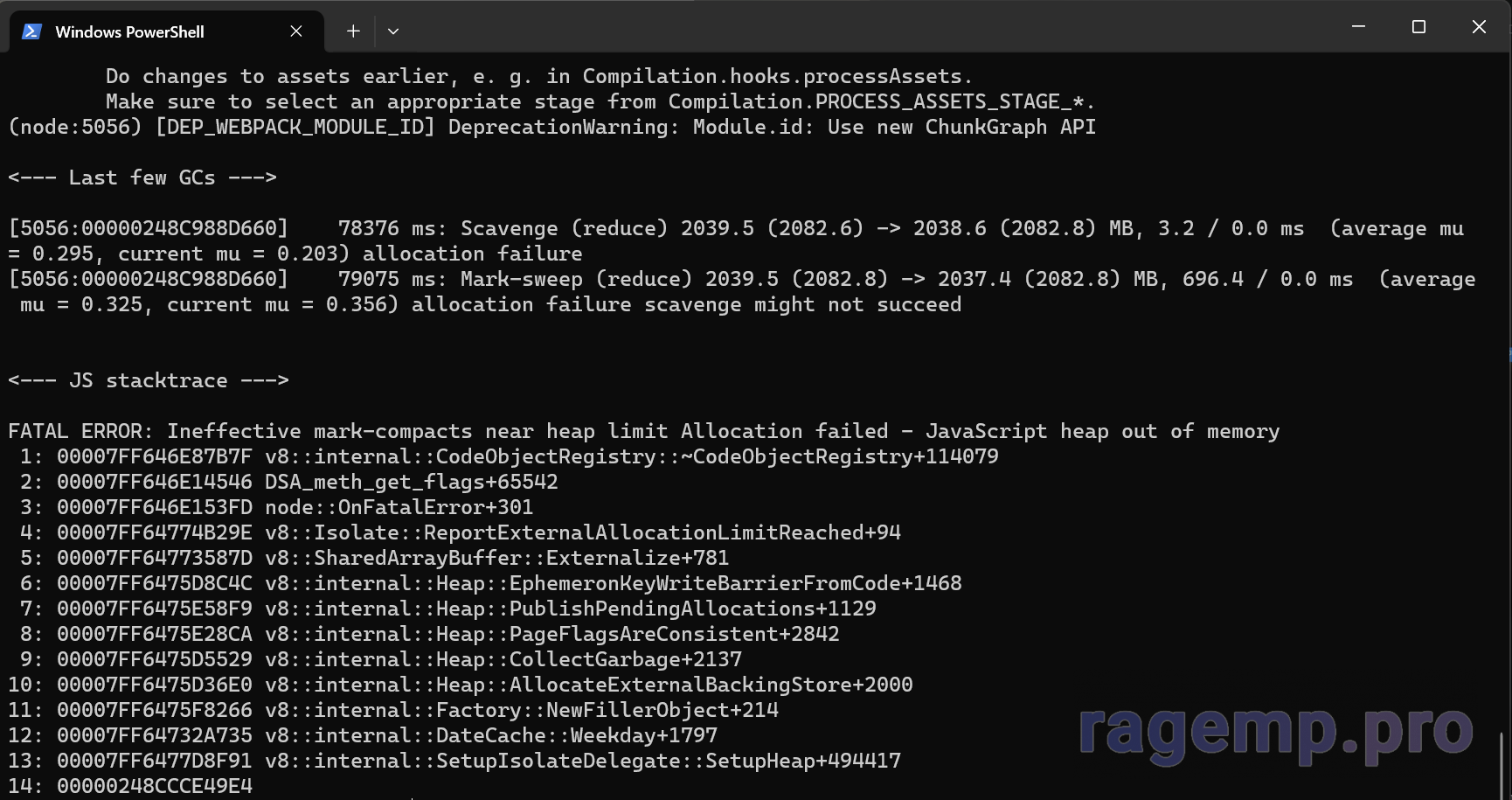Click the Mark-sweep log entry line

point(742,292)
